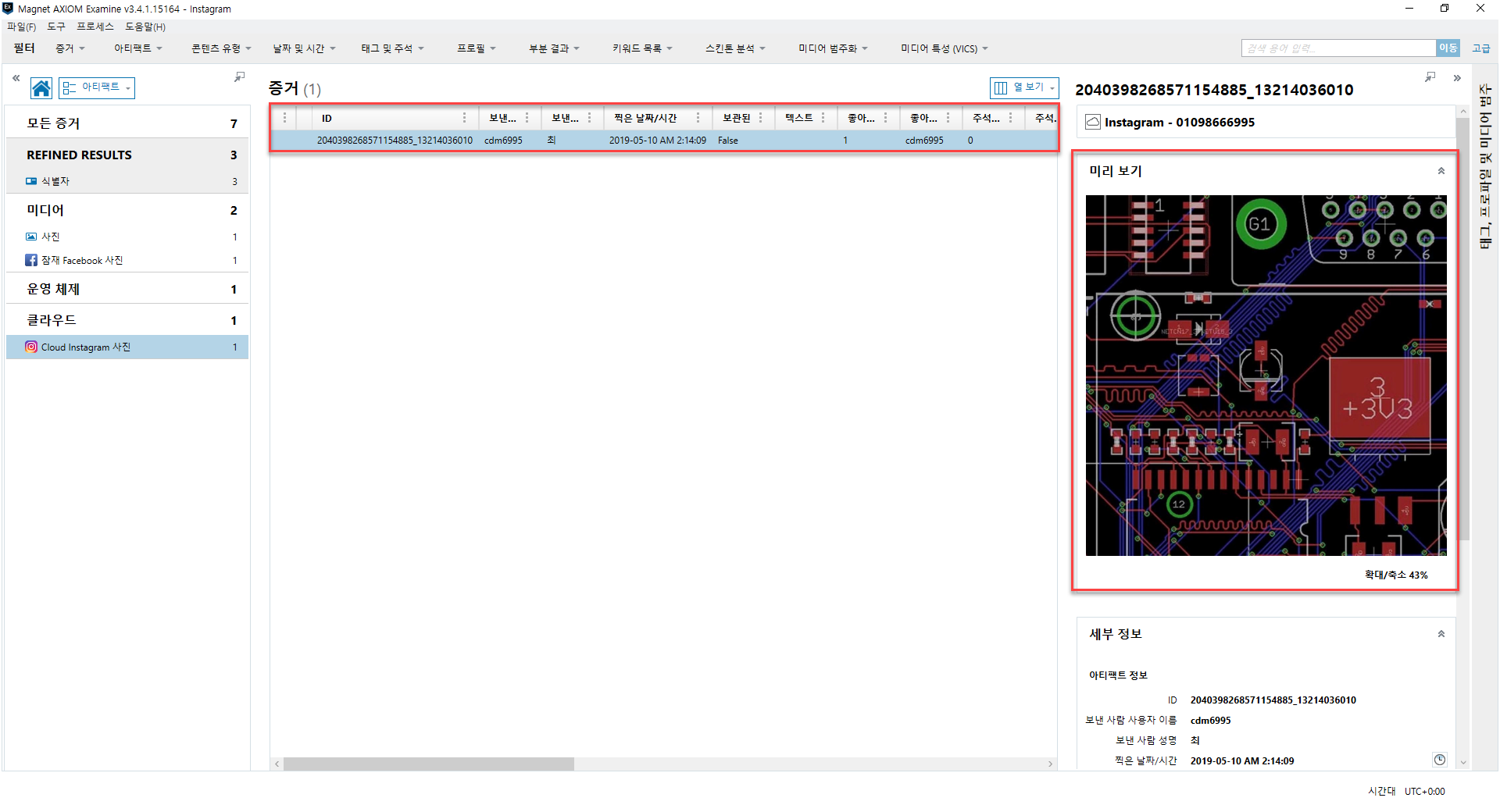The height and width of the screenshot is (812, 1500).
Task: Open the 미디어 특성 (VICS) filter dropdown
Action: (944, 48)
